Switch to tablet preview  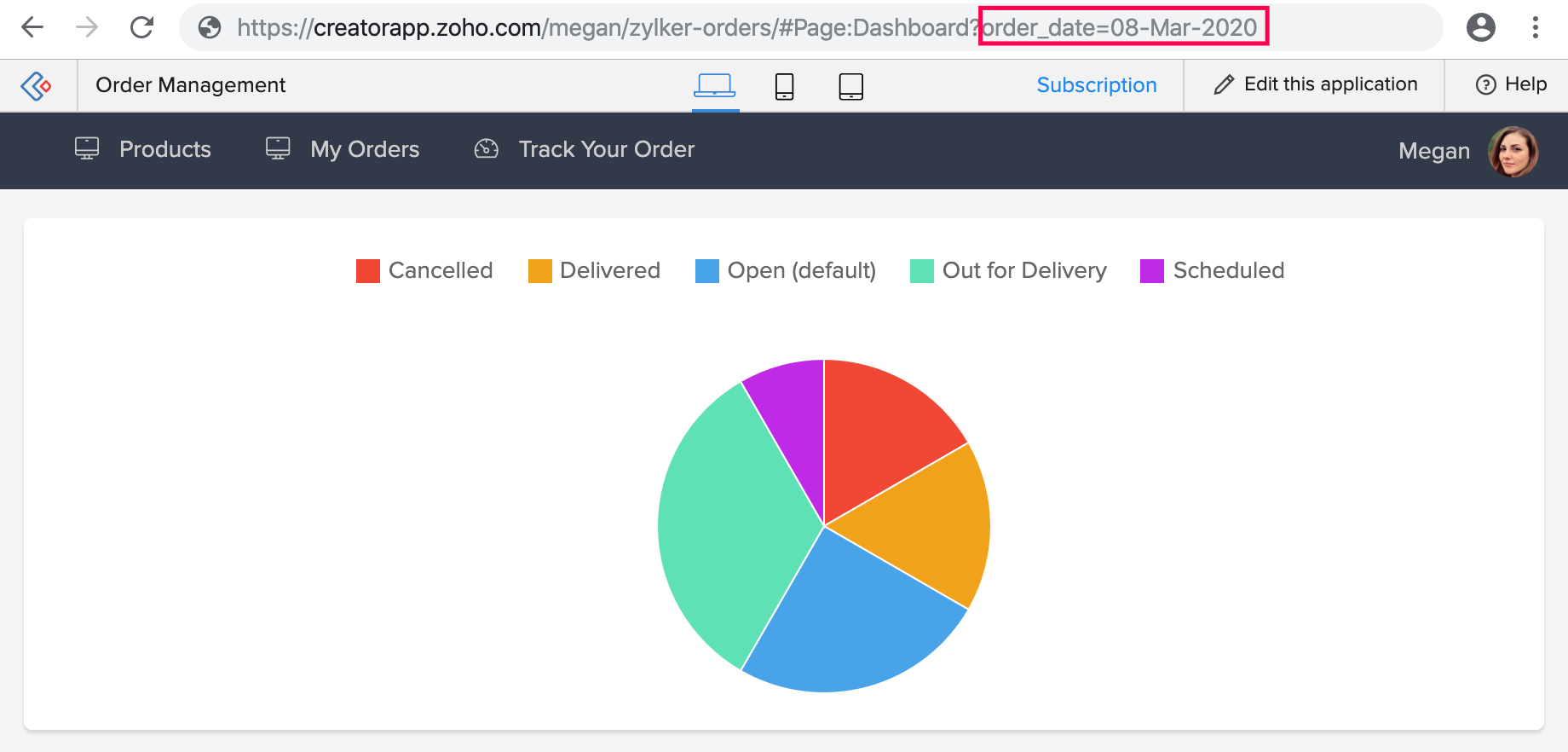(851, 86)
